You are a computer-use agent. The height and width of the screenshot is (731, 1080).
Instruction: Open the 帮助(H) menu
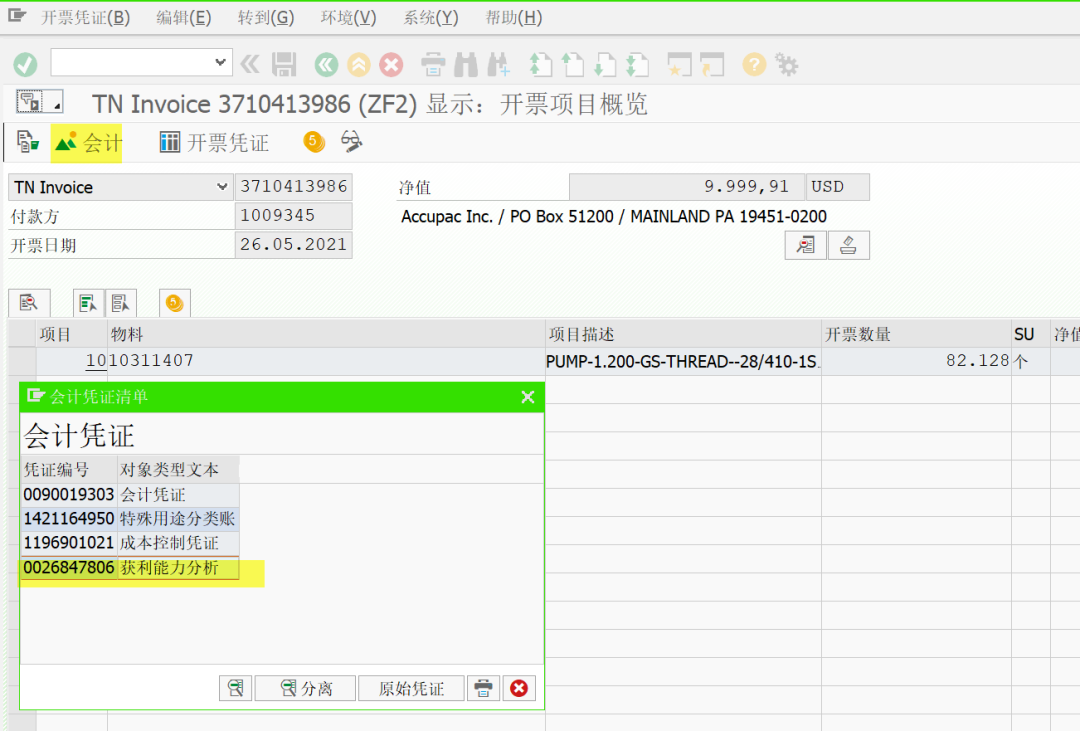pyautogui.click(x=514, y=17)
